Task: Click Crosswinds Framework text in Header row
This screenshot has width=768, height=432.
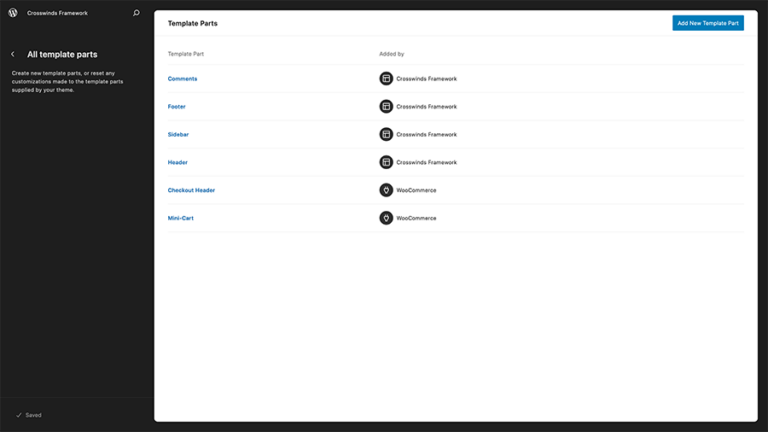Action: pyautogui.click(x=427, y=163)
